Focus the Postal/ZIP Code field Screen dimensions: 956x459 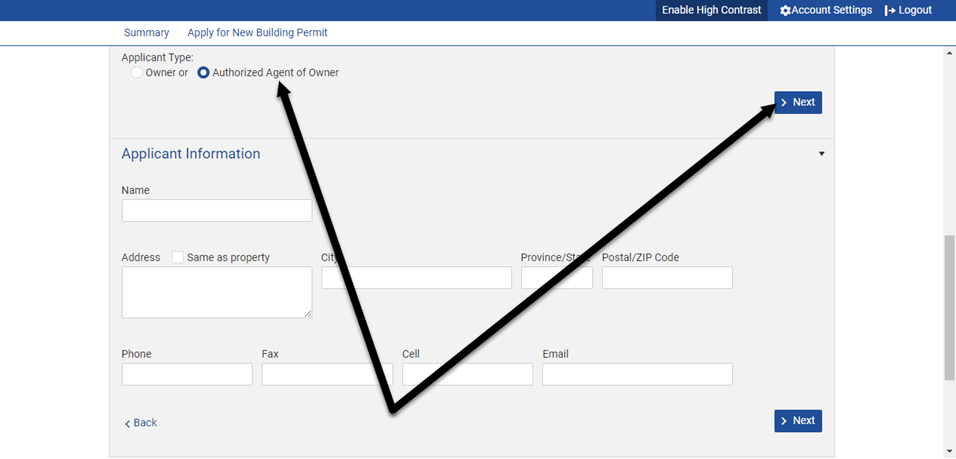pos(667,278)
